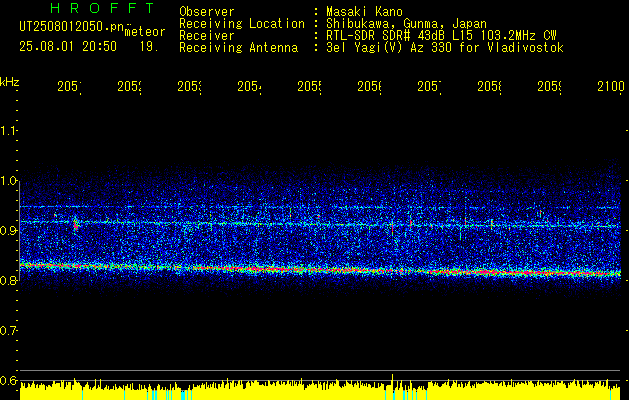Select the HROFFT title text

(103, 8)
